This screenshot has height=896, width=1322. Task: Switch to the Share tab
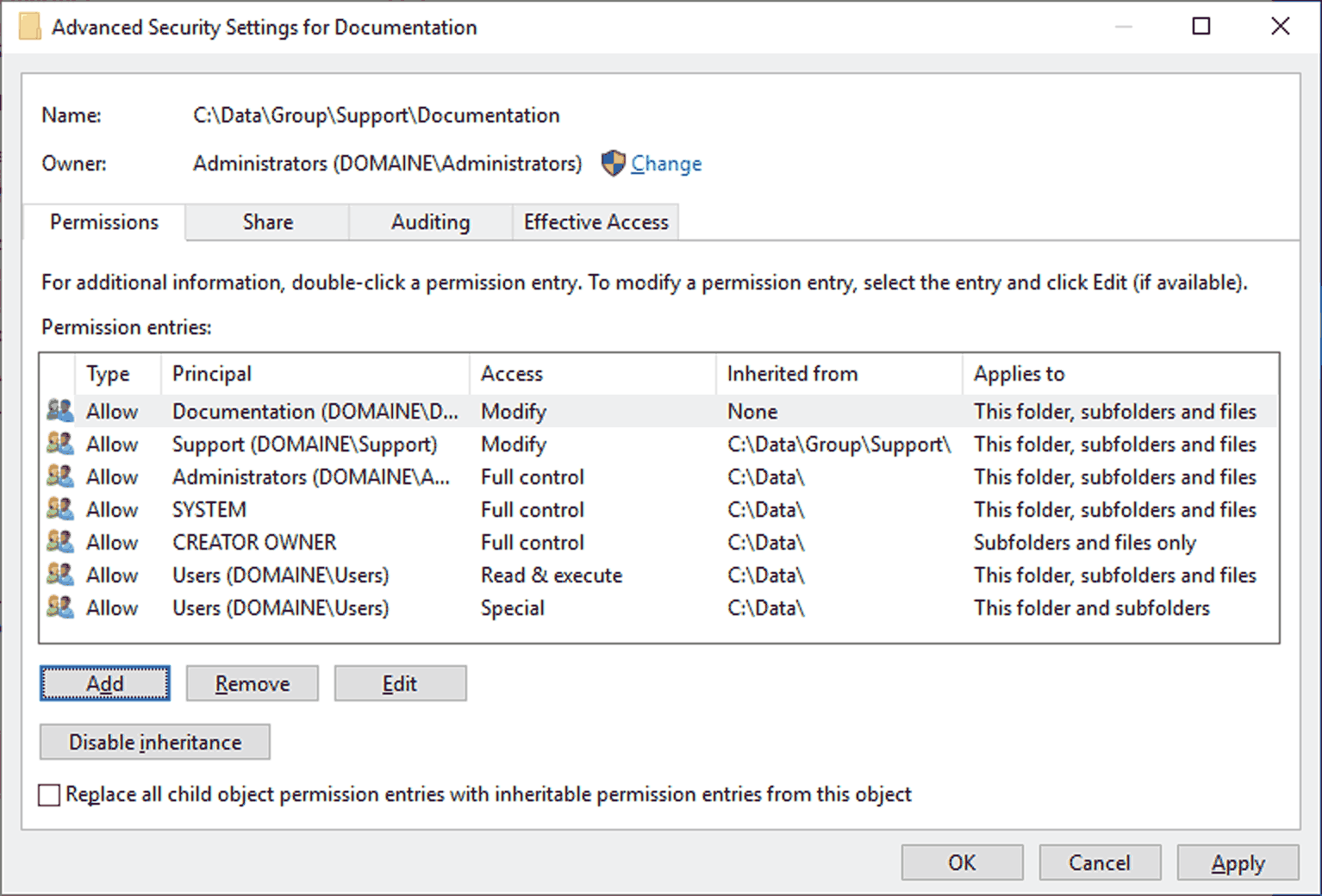click(267, 222)
